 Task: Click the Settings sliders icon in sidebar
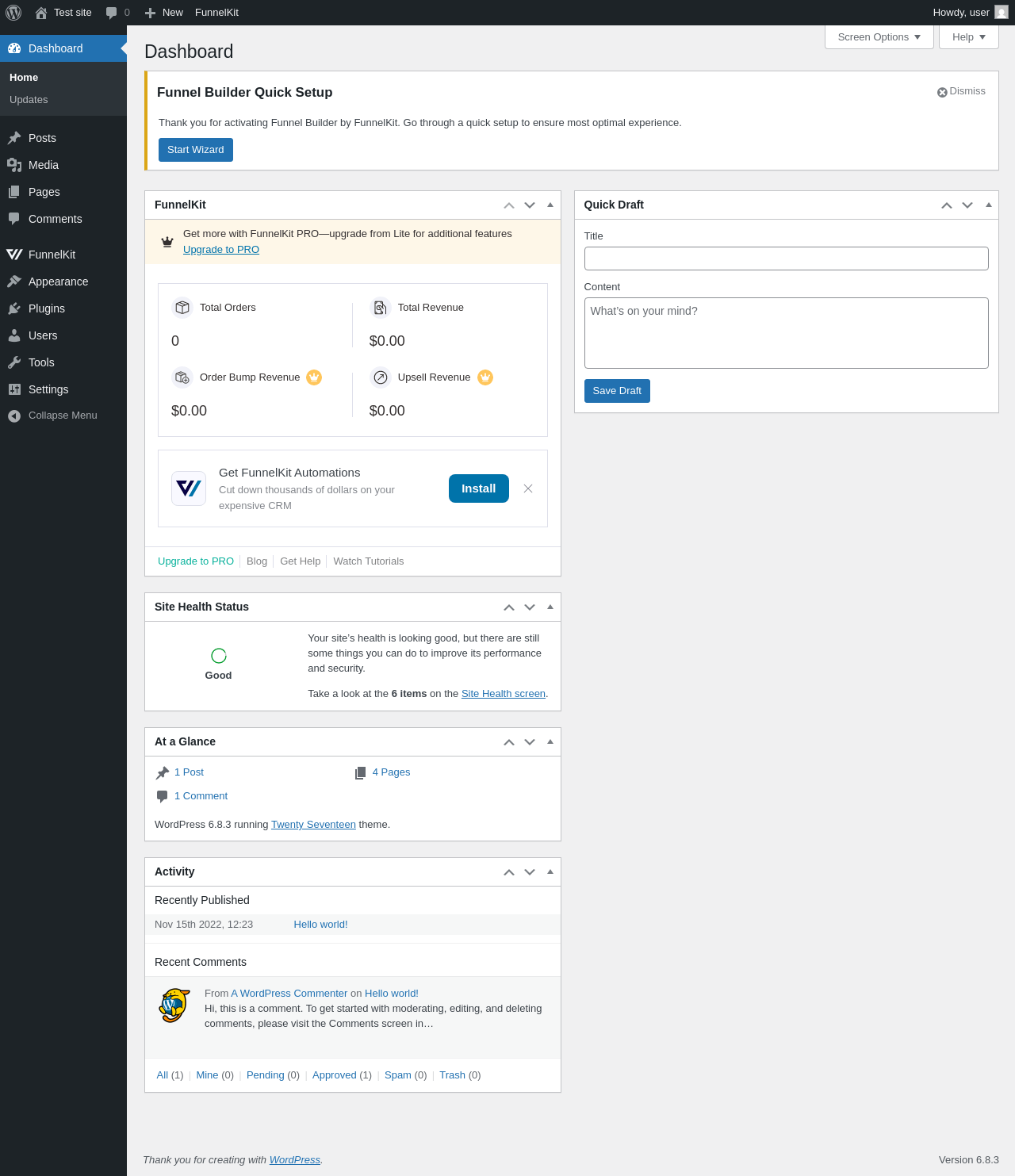[x=14, y=389]
